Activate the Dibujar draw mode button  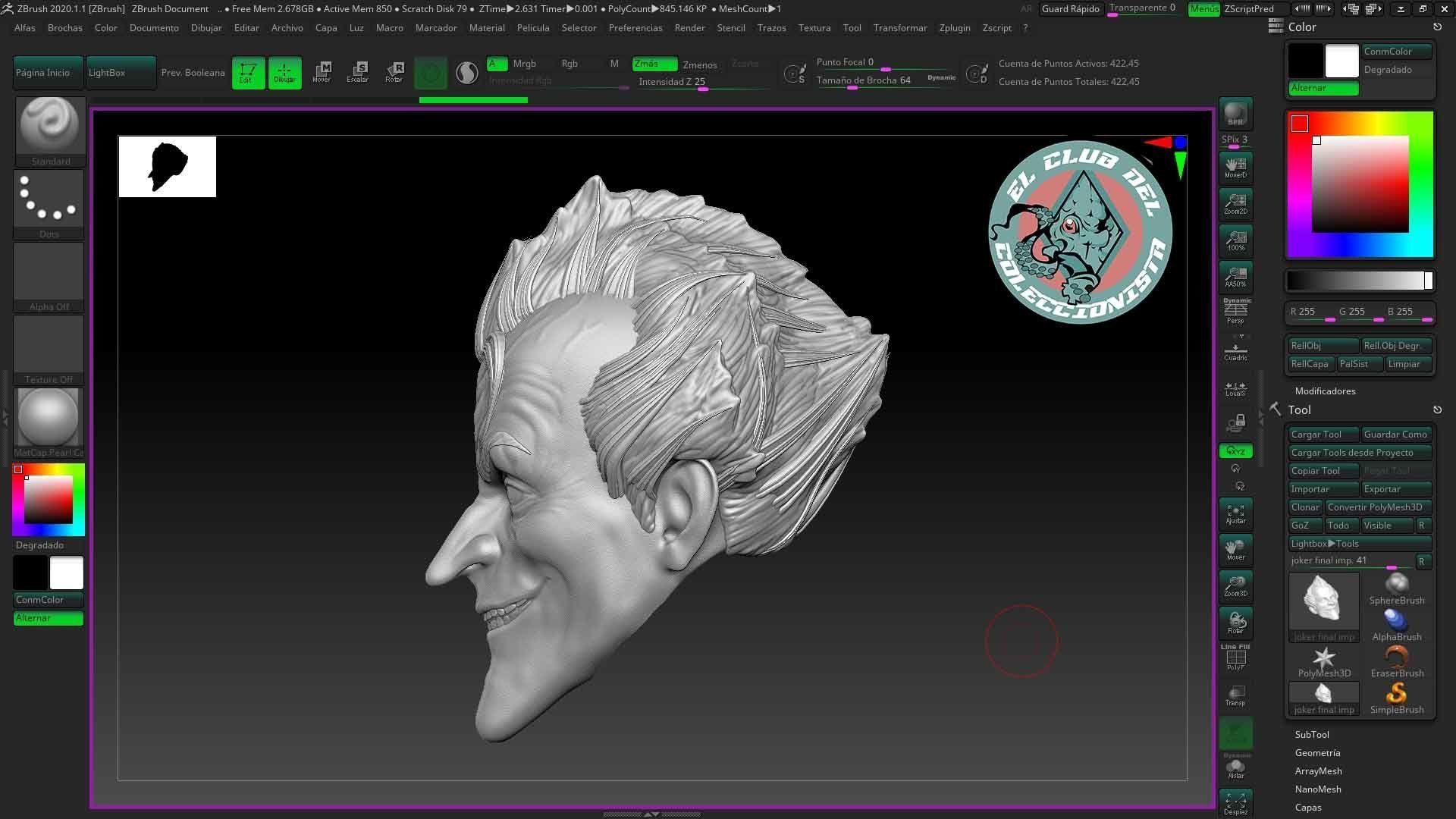284,73
